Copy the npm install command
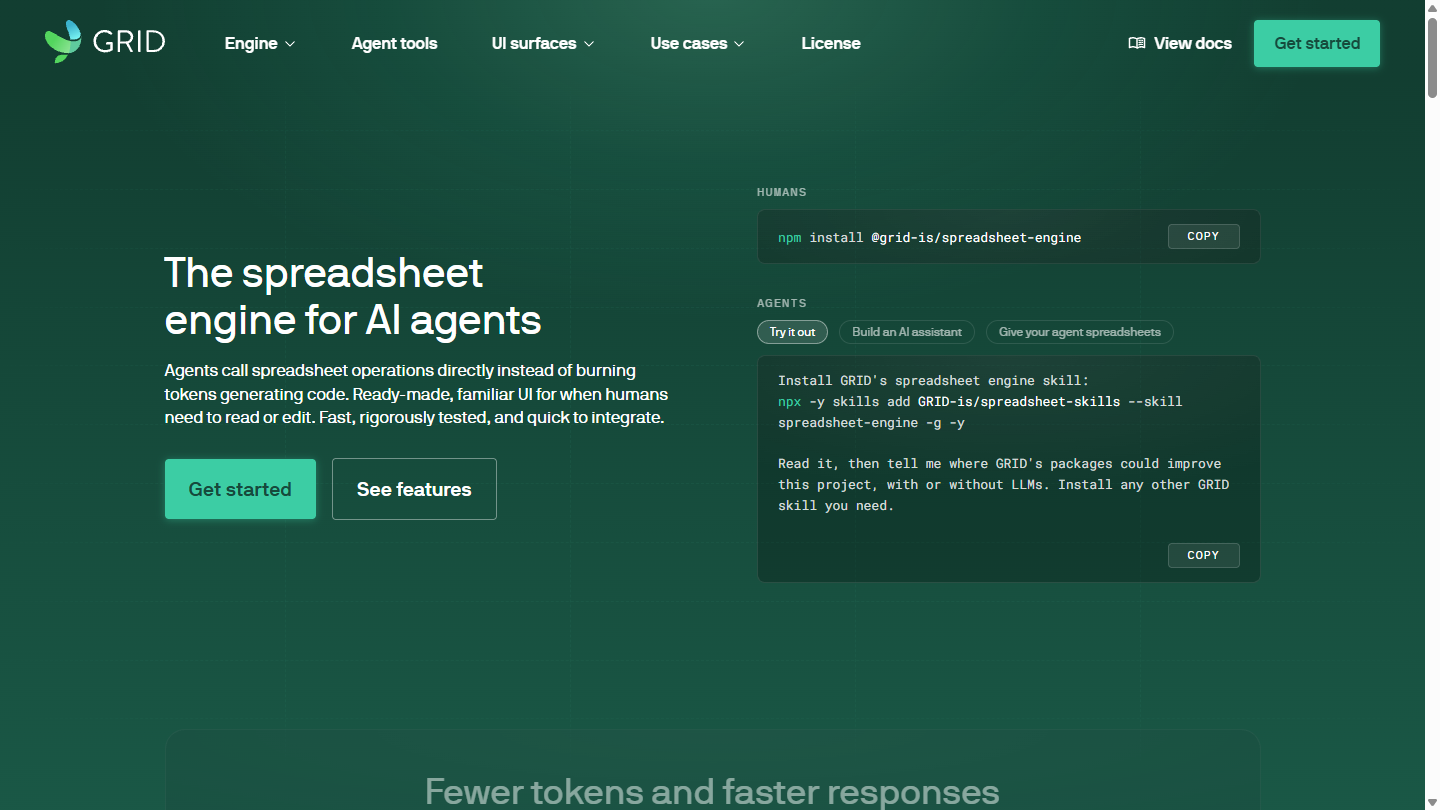 pos(1203,237)
